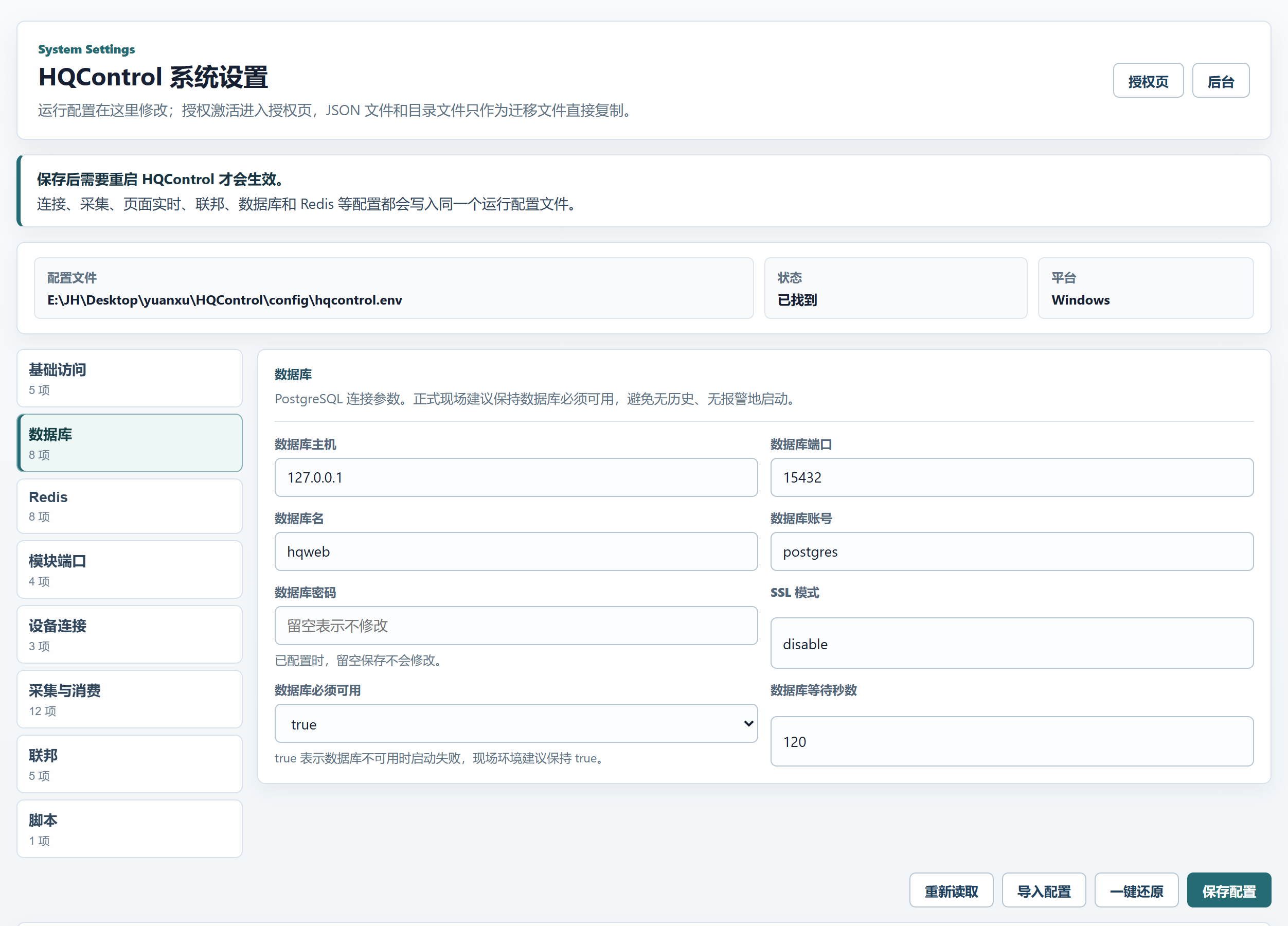The height and width of the screenshot is (926, 1288).
Task: Show 采集与消费 settings
Action: tap(130, 699)
